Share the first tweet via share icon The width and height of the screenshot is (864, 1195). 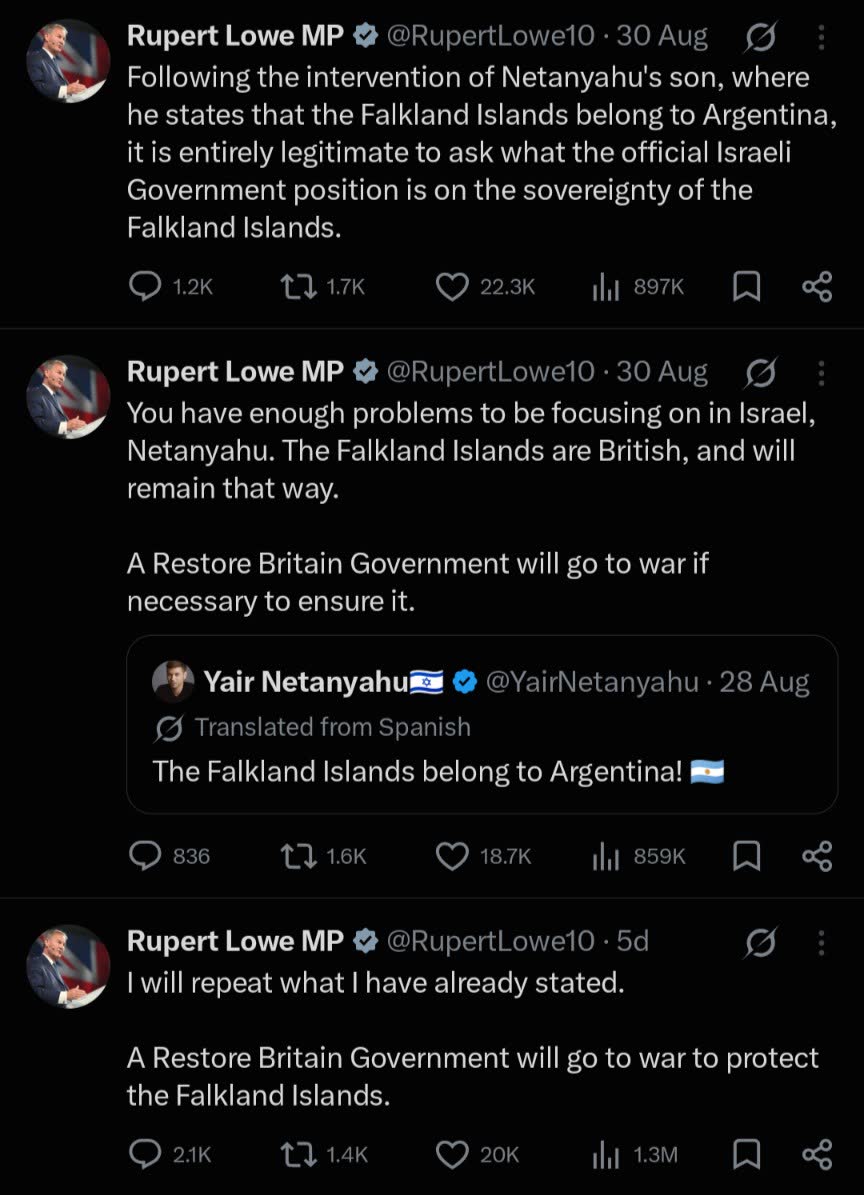pos(817,287)
